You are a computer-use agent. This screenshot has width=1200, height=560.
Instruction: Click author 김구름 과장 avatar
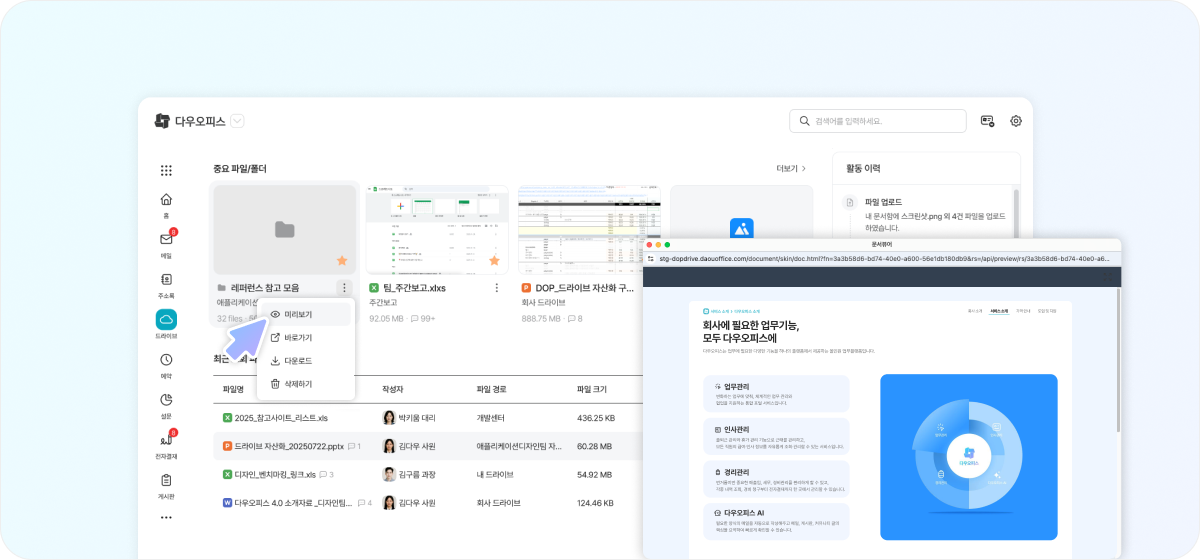[x=389, y=474]
